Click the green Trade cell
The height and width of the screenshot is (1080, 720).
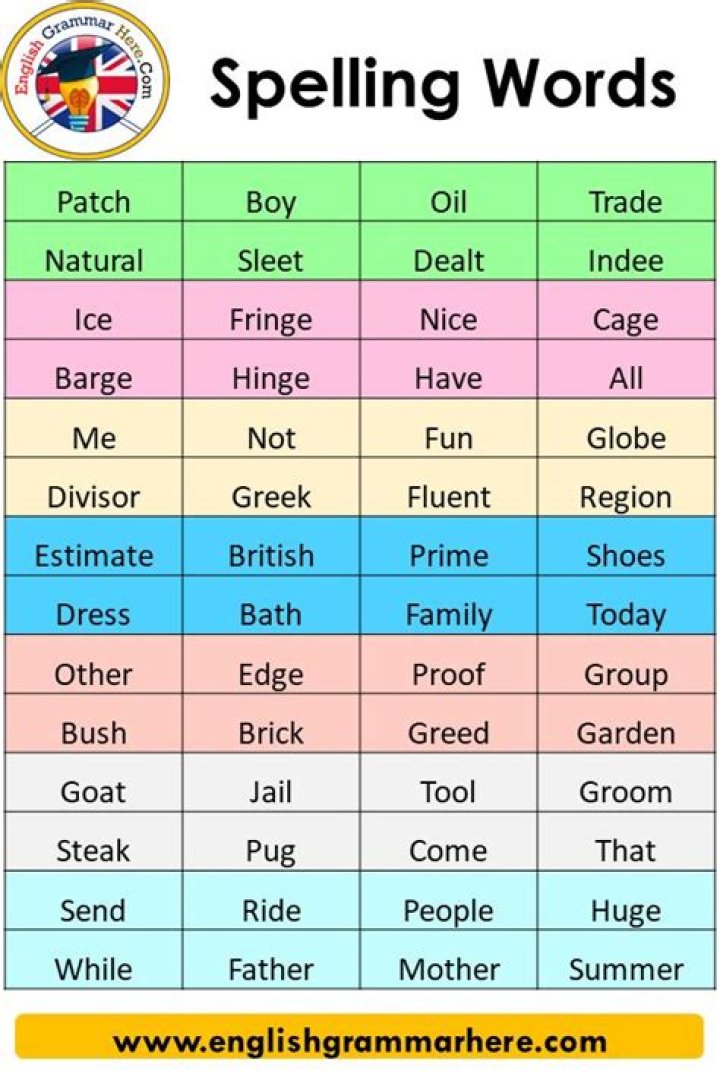click(626, 202)
